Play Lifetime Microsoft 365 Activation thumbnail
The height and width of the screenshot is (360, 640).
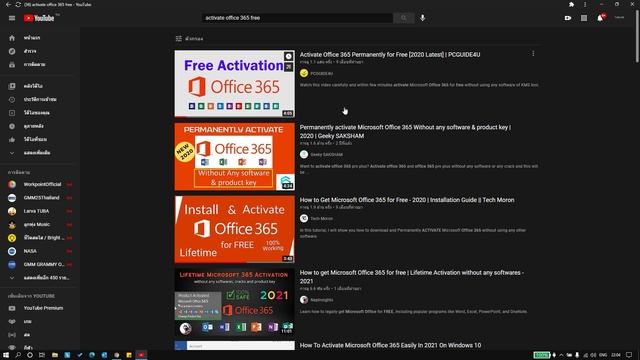click(x=235, y=302)
